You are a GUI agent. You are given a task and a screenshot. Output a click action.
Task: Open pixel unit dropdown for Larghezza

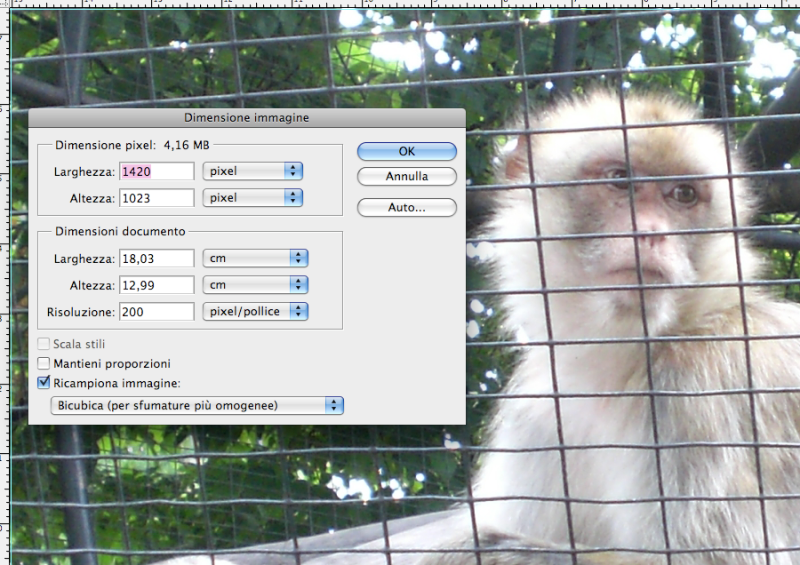253,171
